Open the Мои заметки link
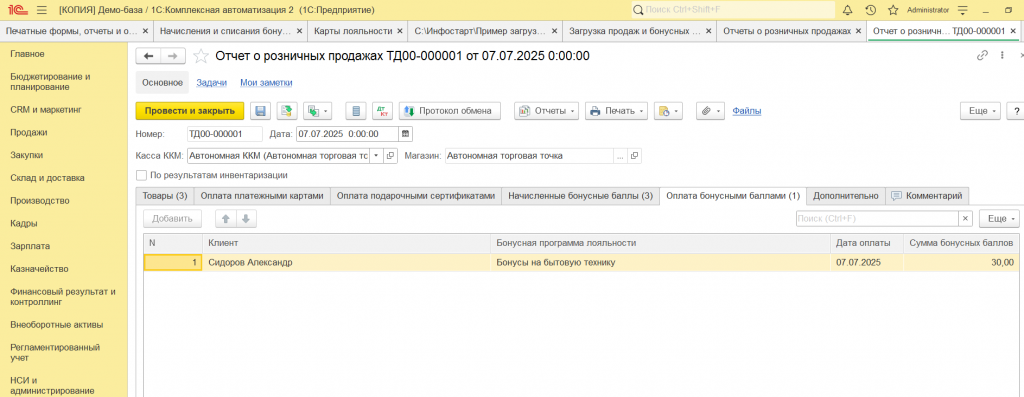 click(x=266, y=83)
